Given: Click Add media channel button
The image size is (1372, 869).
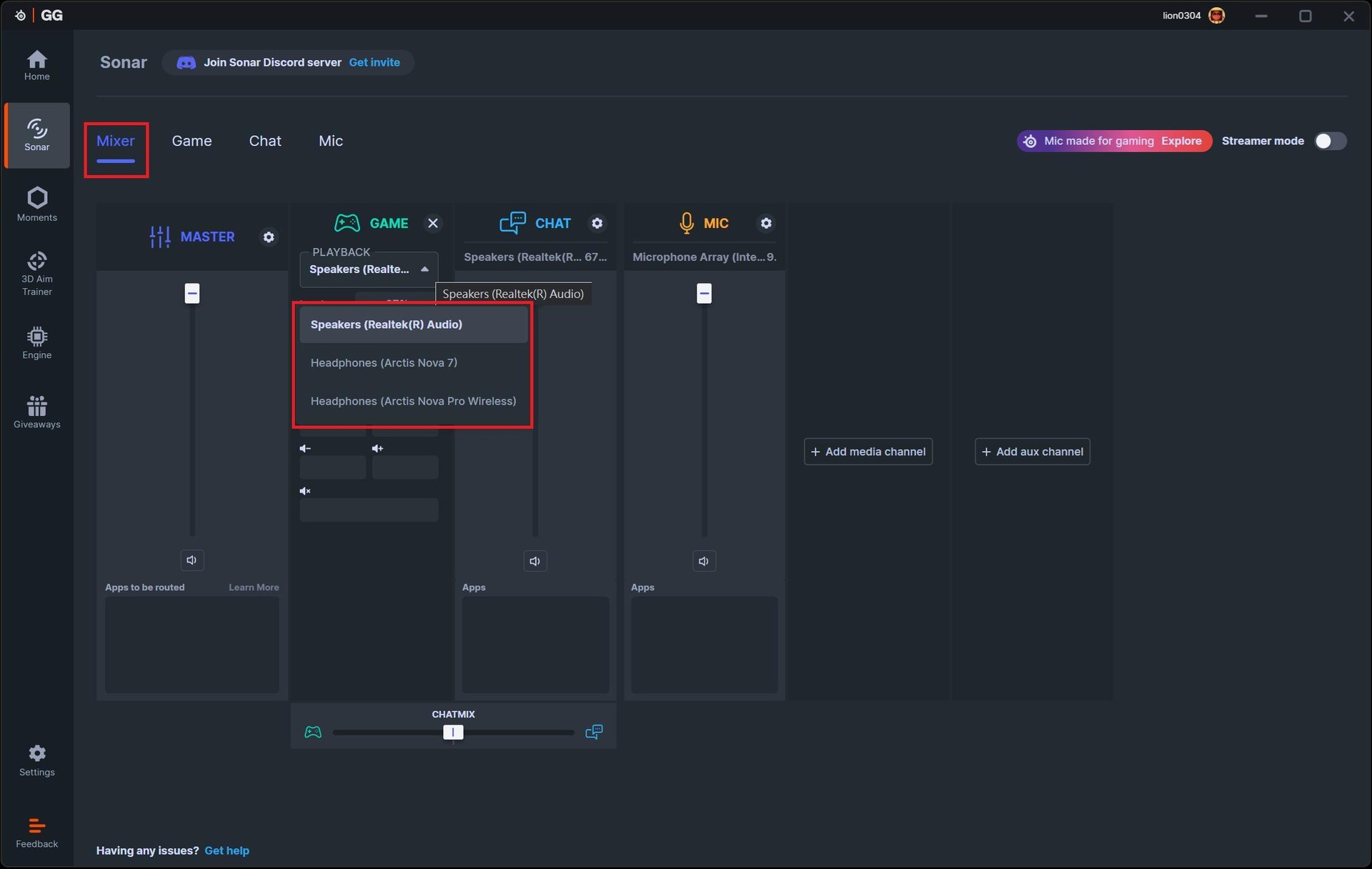Looking at the screenshot, I should click(868, 452).
